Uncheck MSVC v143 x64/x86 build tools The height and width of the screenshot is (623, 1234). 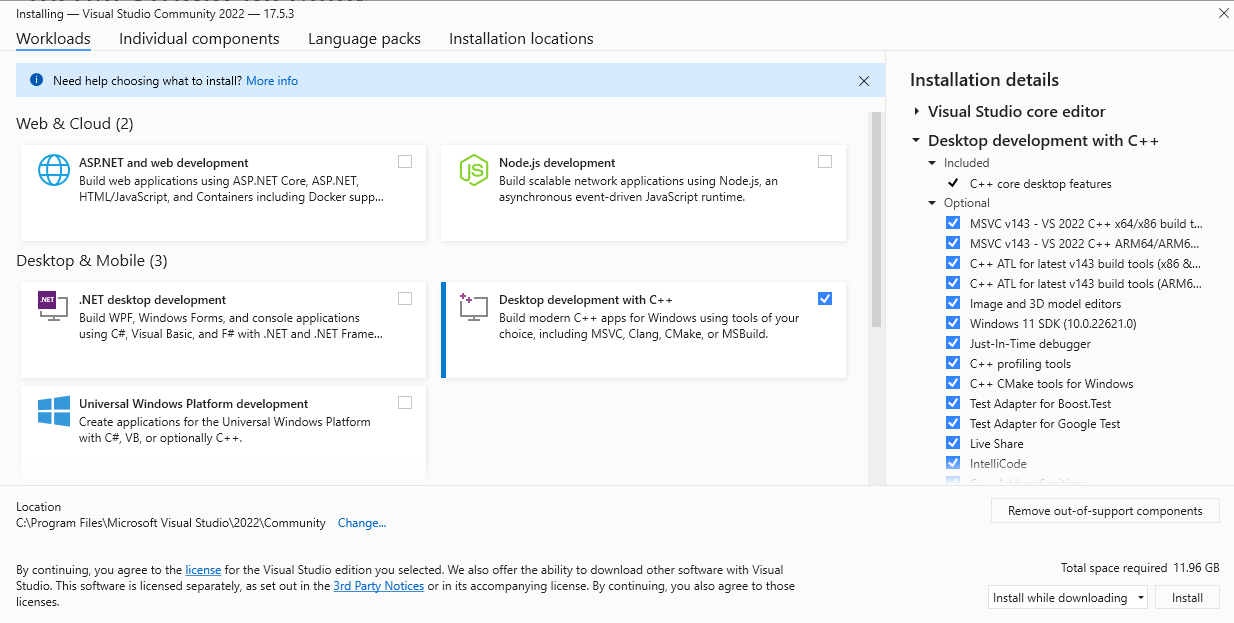pos(953,223)
